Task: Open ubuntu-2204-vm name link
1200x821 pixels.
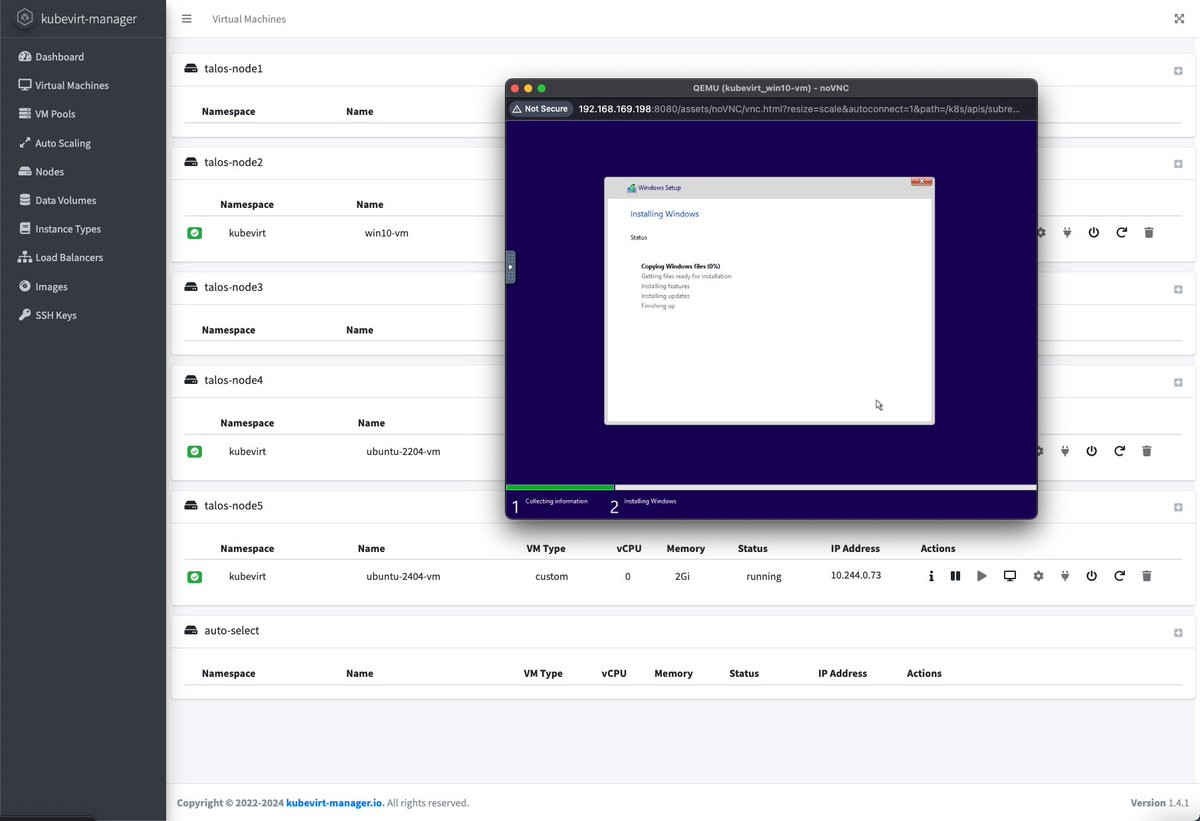Action: 403,452
